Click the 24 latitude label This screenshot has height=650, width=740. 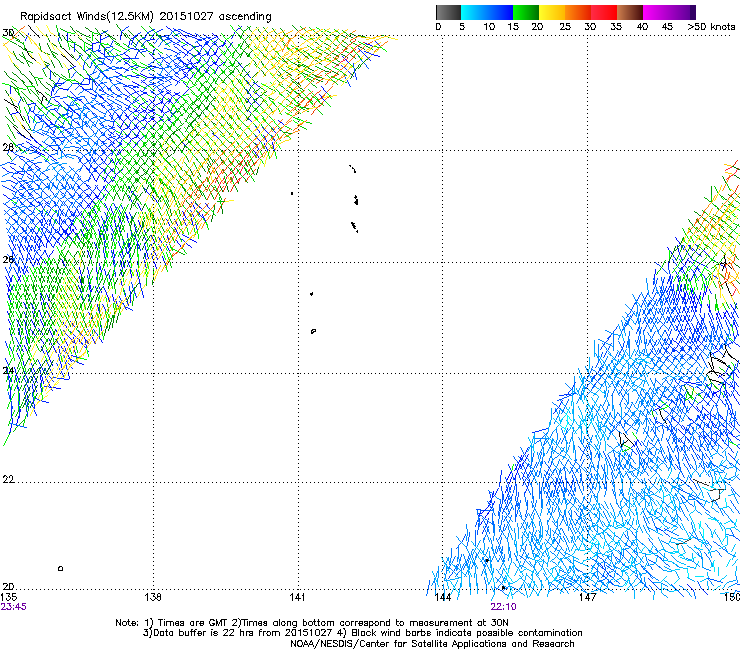[8, 371]
